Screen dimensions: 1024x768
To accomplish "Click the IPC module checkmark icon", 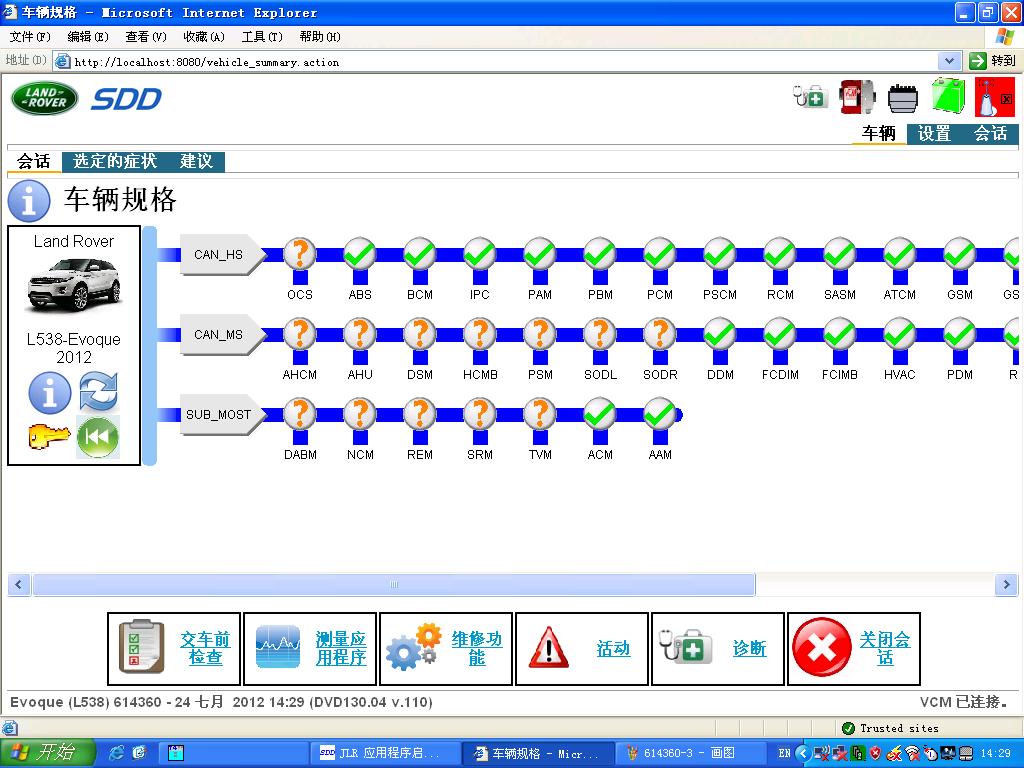I will click(480, 254).
